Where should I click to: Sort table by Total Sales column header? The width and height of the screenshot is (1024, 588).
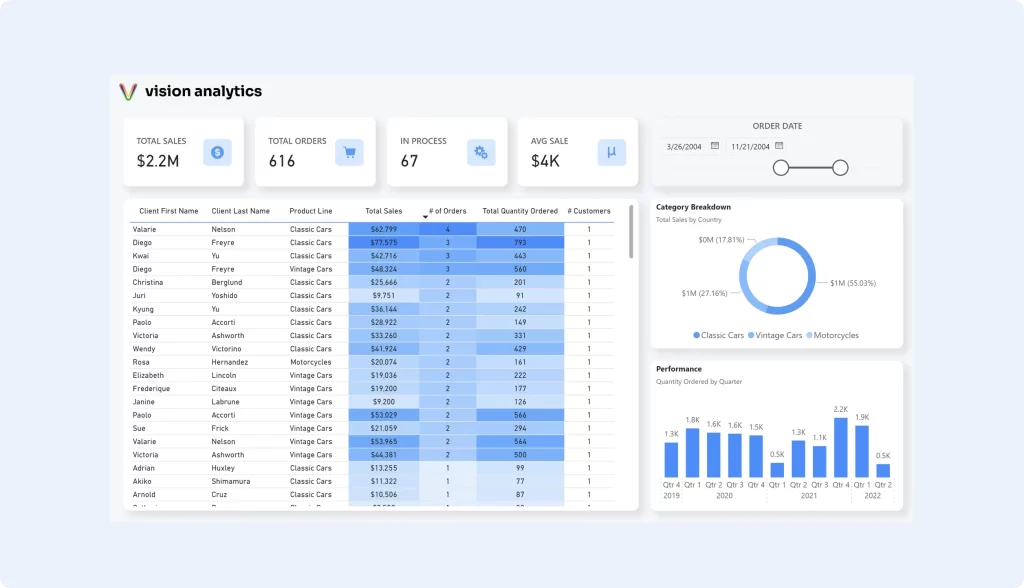384,211
